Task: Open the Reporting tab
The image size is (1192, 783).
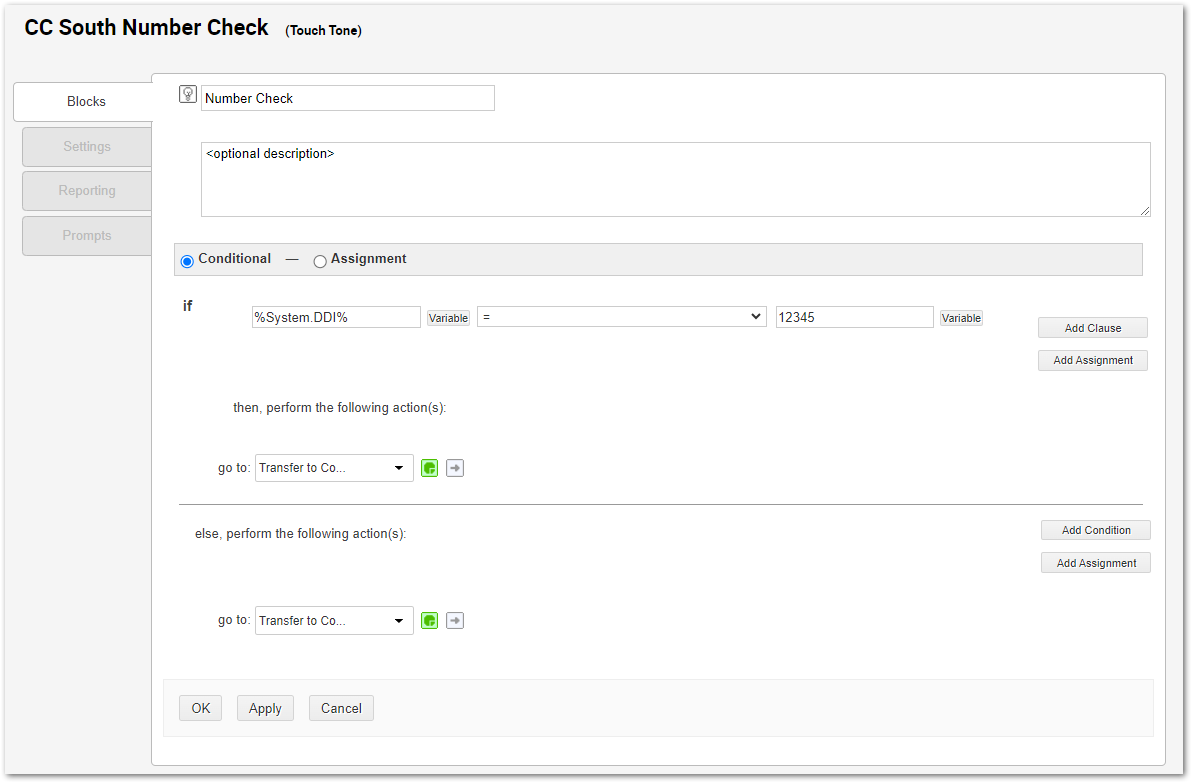Action: tap(87, 191)
